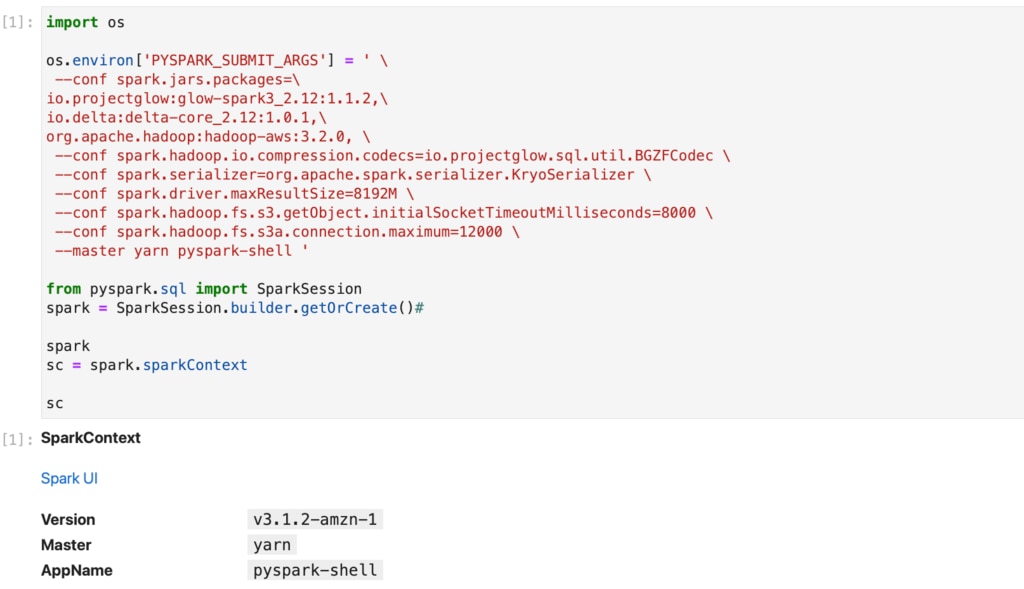Click the input cell prompt [1]

pyautogui.click(x=18, y=22)
